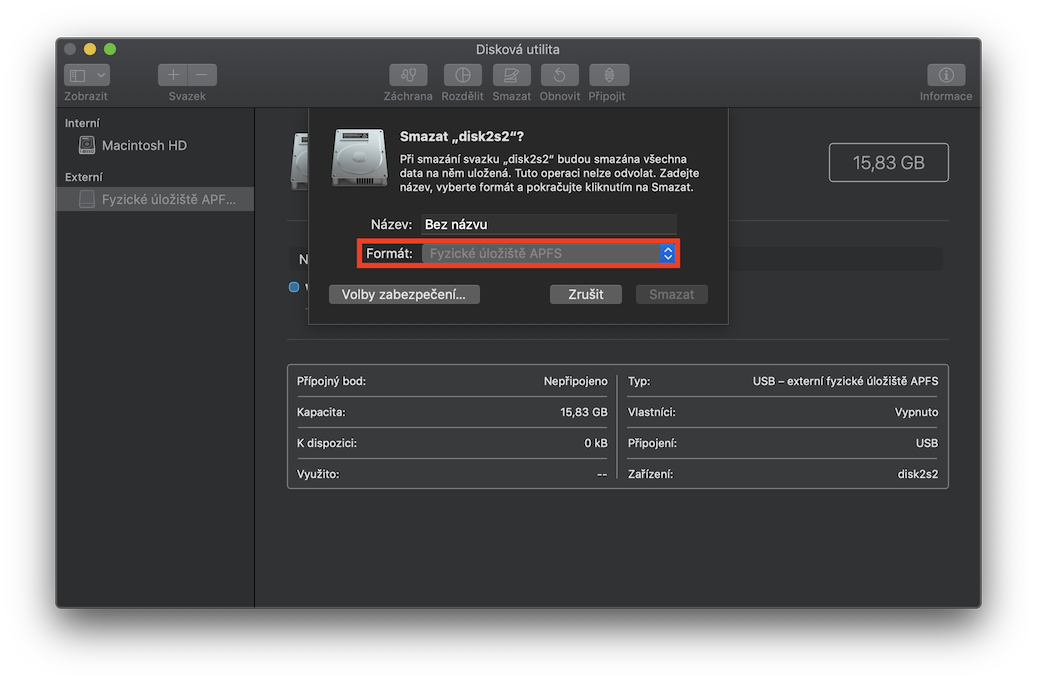Click the Smazat button in dialog
Image resolution: width=1037 pixels, height=682 pixels.
pos(672,294)
